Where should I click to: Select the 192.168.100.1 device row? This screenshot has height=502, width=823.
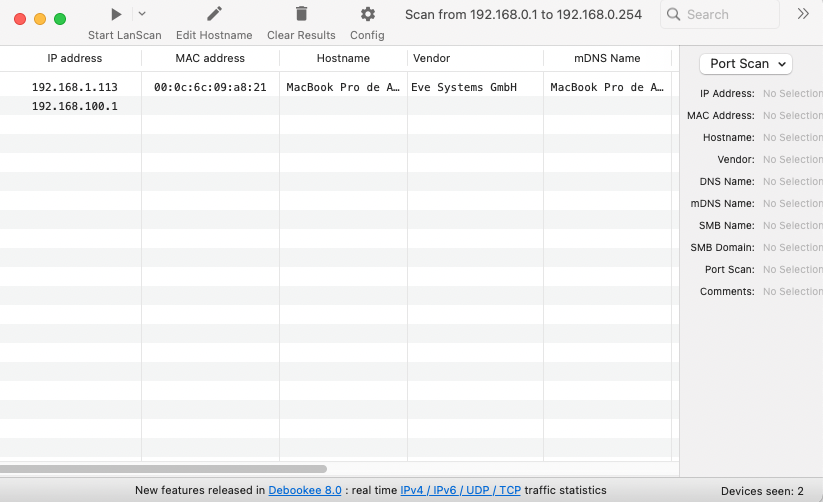click(x=75, y=106)
